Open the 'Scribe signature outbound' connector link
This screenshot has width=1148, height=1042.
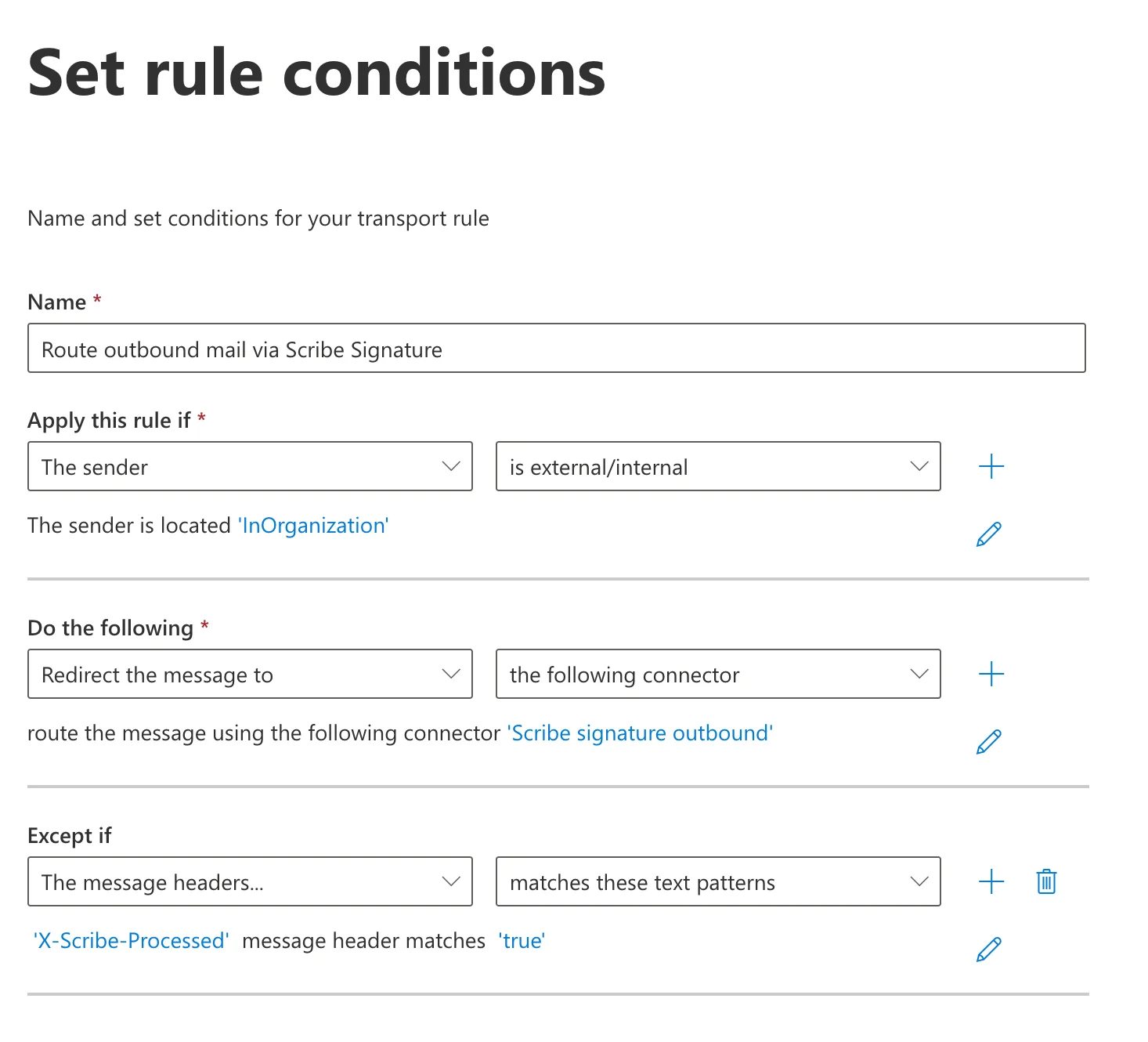coord(641,733)
